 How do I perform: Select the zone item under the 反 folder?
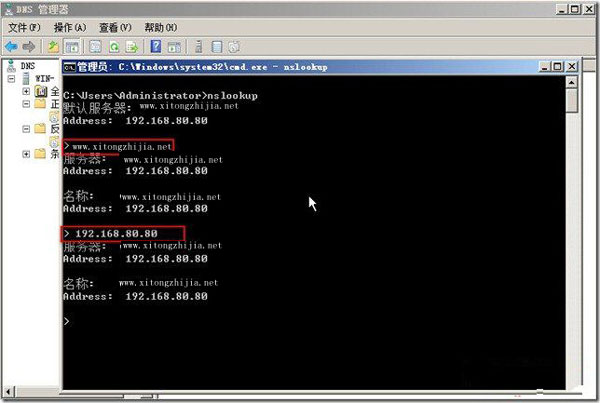click(55, 142)
